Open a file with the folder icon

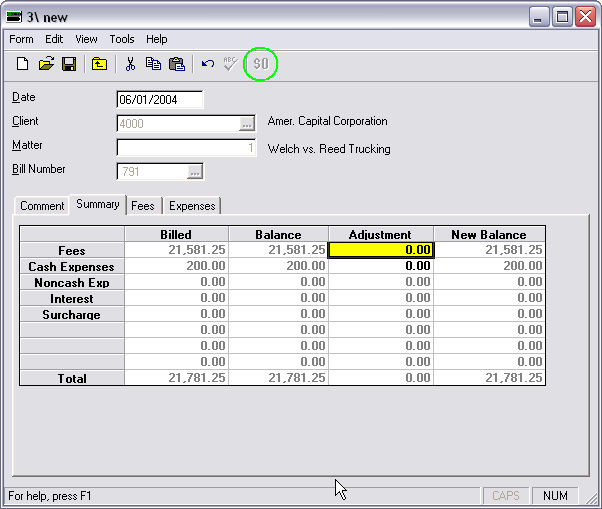46,64
